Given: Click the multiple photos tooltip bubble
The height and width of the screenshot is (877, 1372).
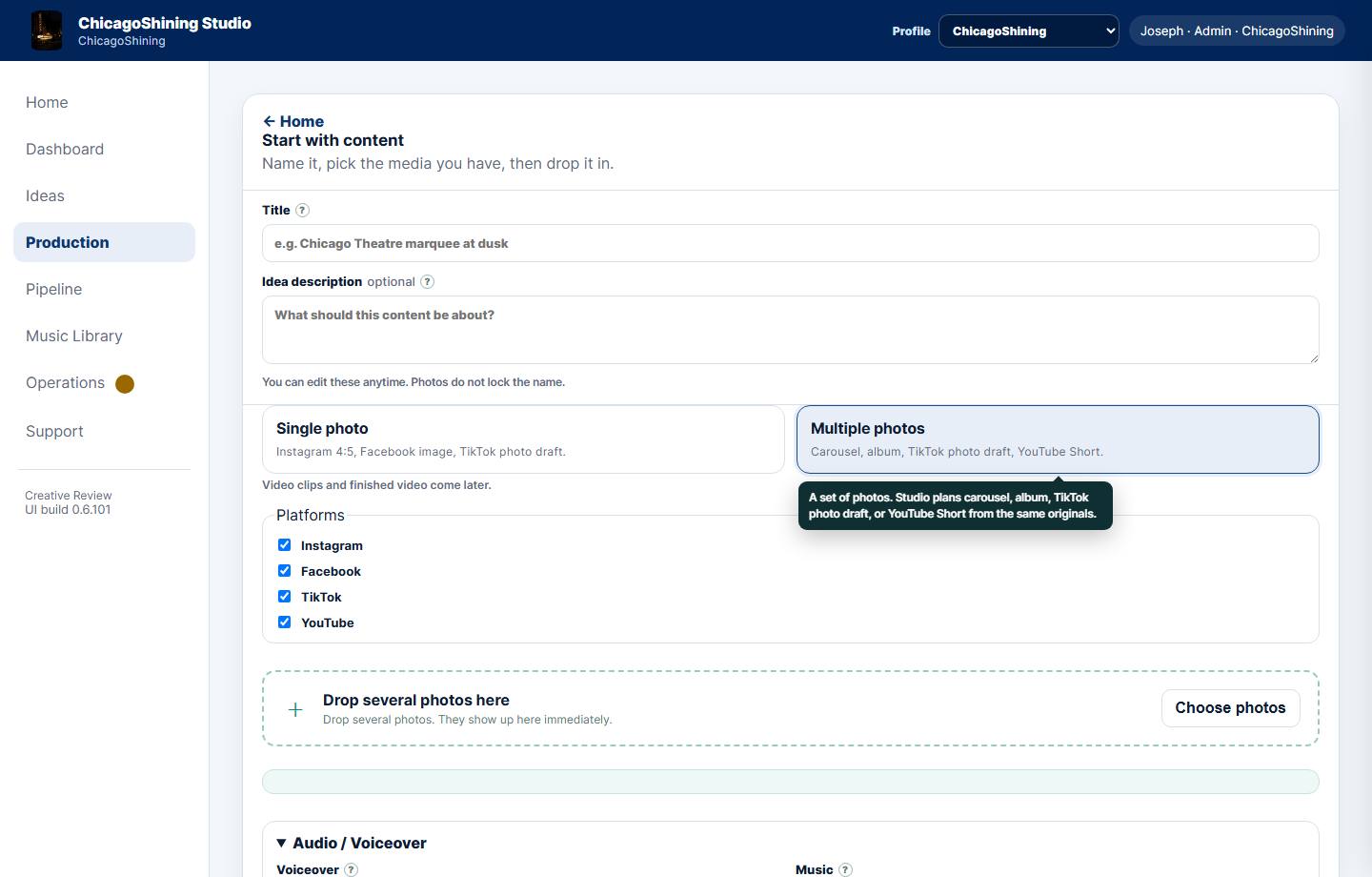Looking at the screenshot, I should [956, 505].
